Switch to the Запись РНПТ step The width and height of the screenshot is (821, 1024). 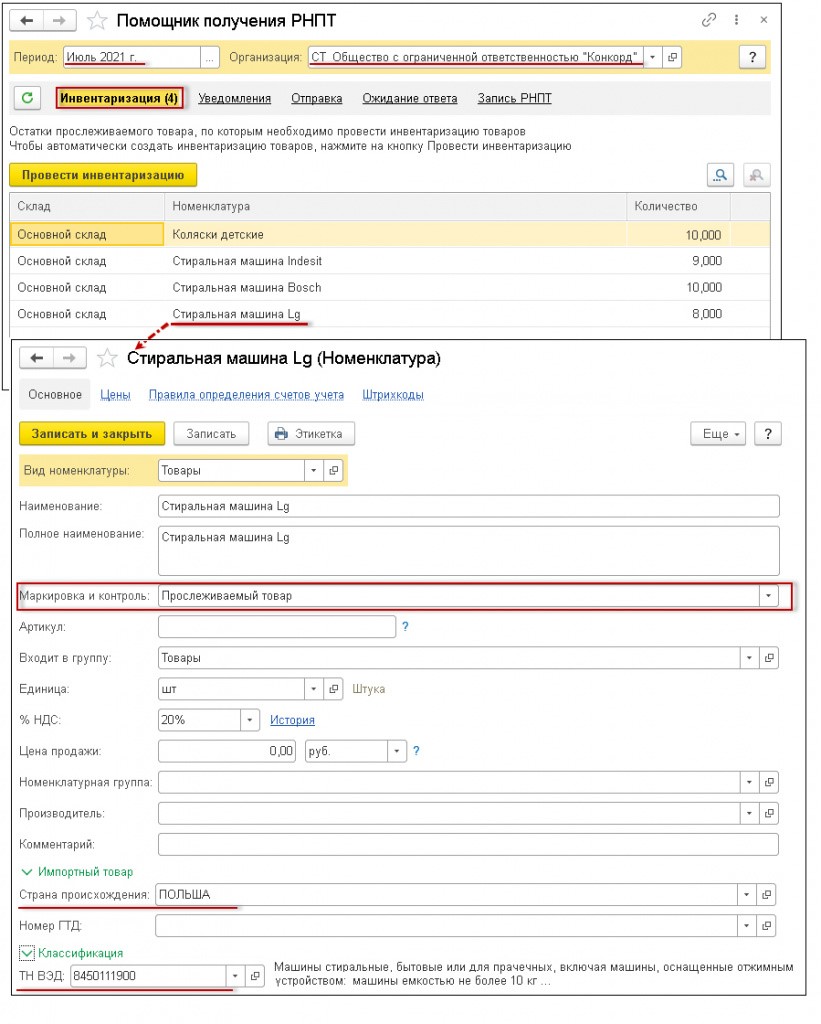click(x=515, y=98)
